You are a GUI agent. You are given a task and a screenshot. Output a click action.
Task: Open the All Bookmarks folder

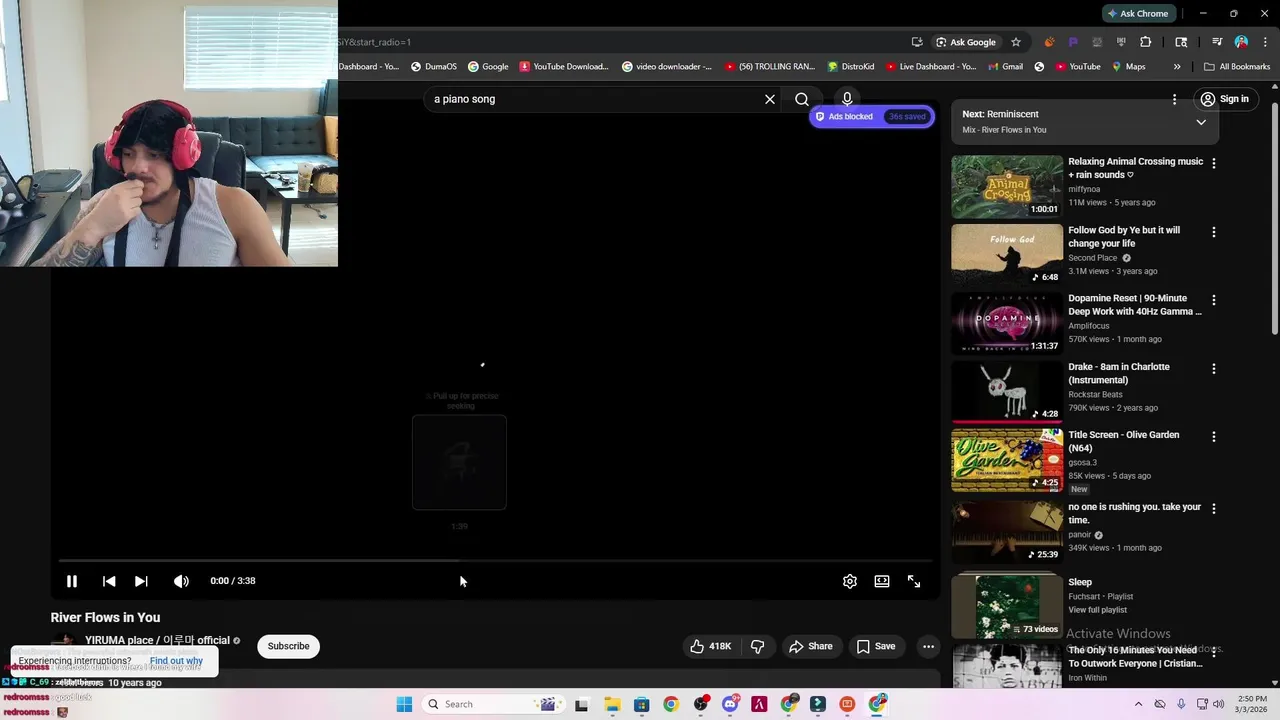tap(1237, 67)
